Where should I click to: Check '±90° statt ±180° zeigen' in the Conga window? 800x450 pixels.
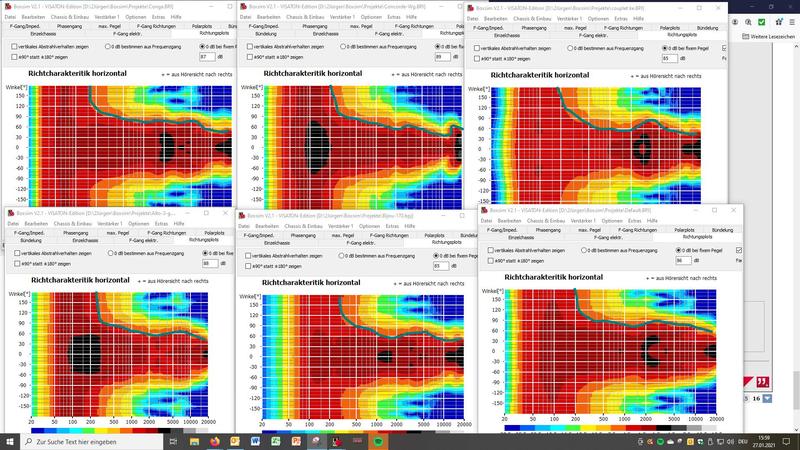click(14, 57)
